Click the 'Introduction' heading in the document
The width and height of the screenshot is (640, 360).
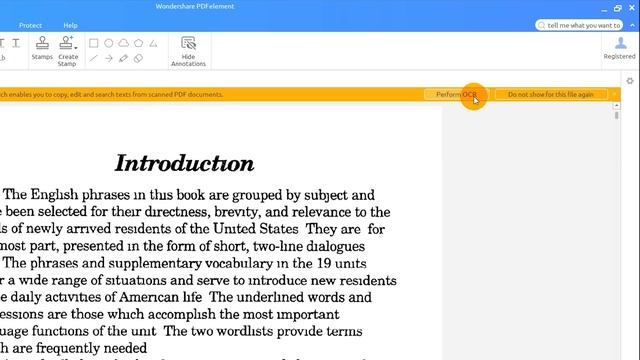(x=184, y=163)
